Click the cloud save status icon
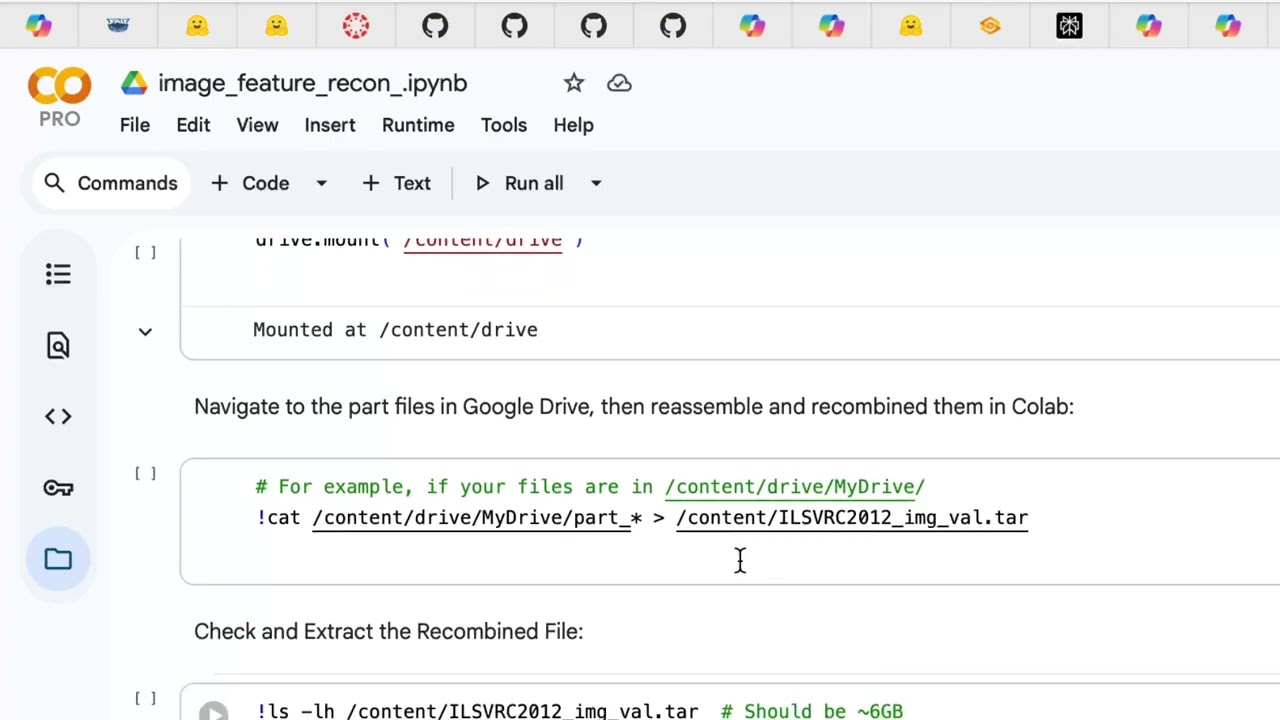Image resolution: width=1280 pixels, height=720 pixels. [619, 83]
